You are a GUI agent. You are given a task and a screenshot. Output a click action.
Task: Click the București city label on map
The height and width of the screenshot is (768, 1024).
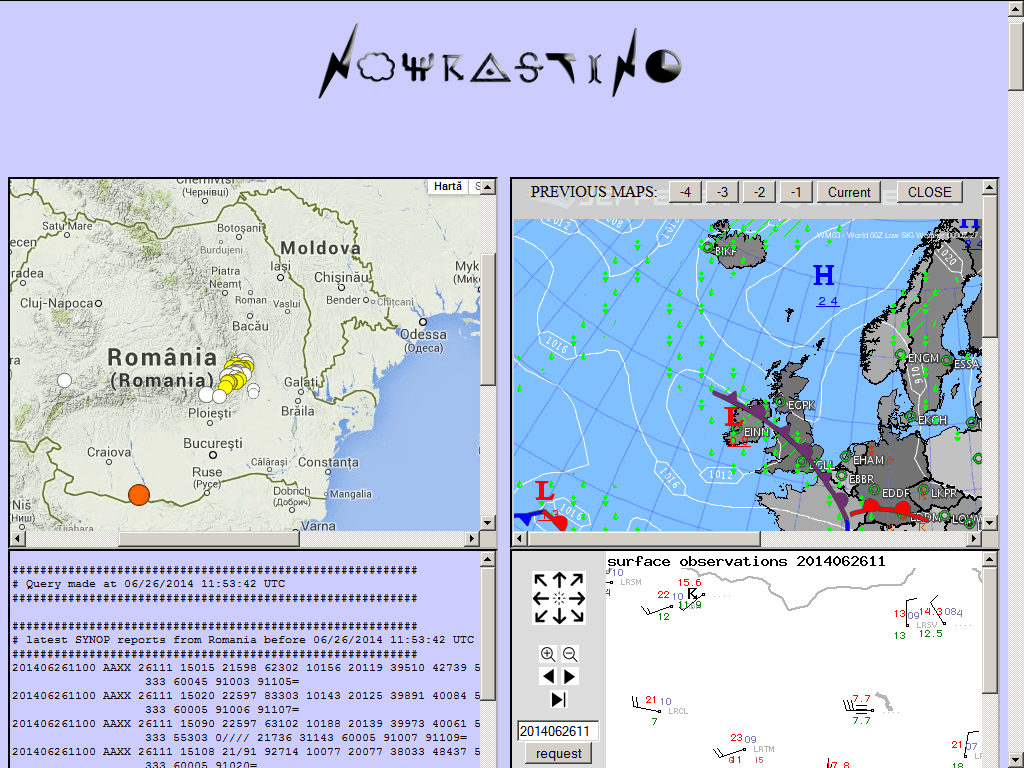click(x=213, y=443)
